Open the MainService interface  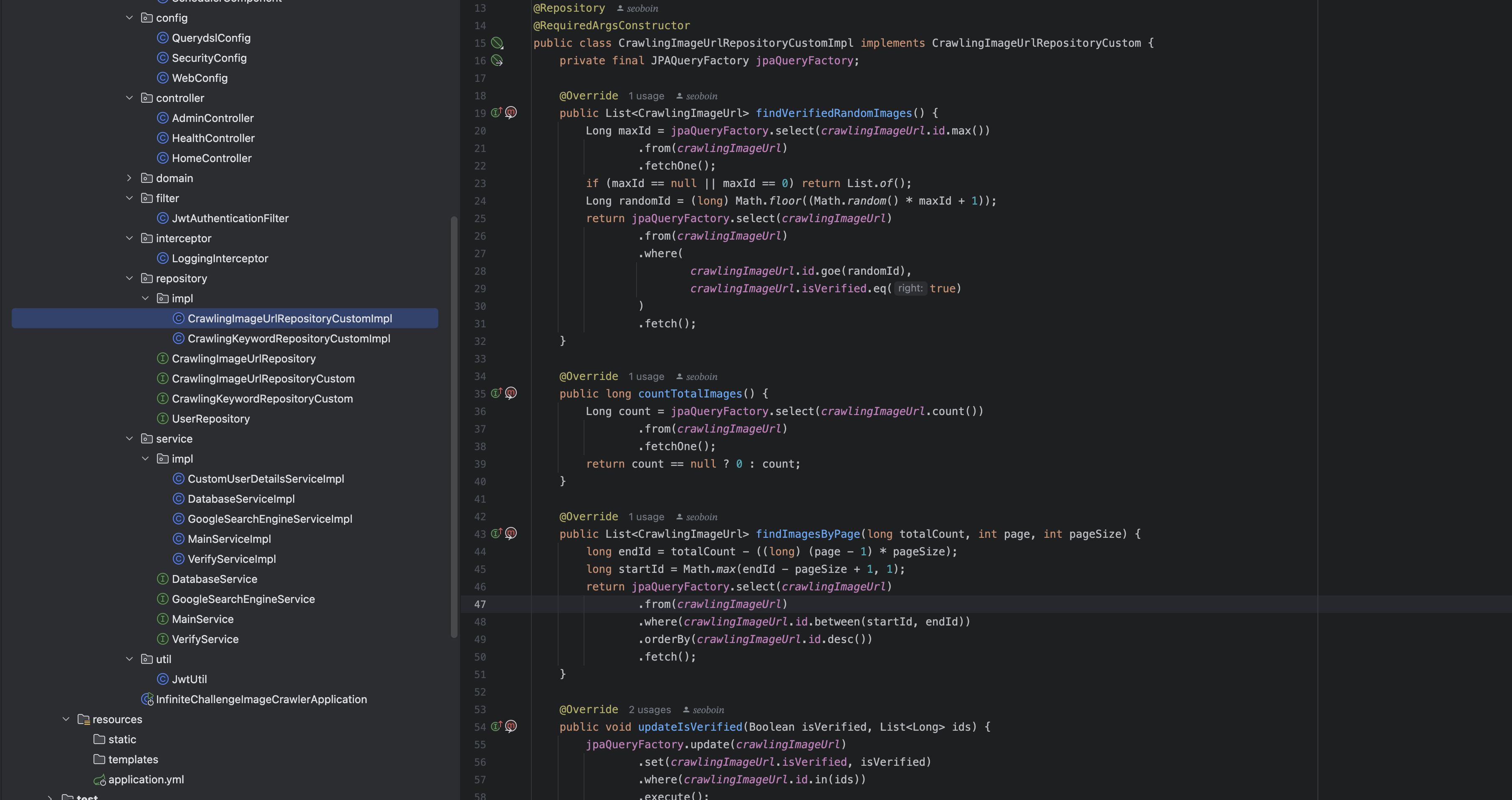point(202,619)
